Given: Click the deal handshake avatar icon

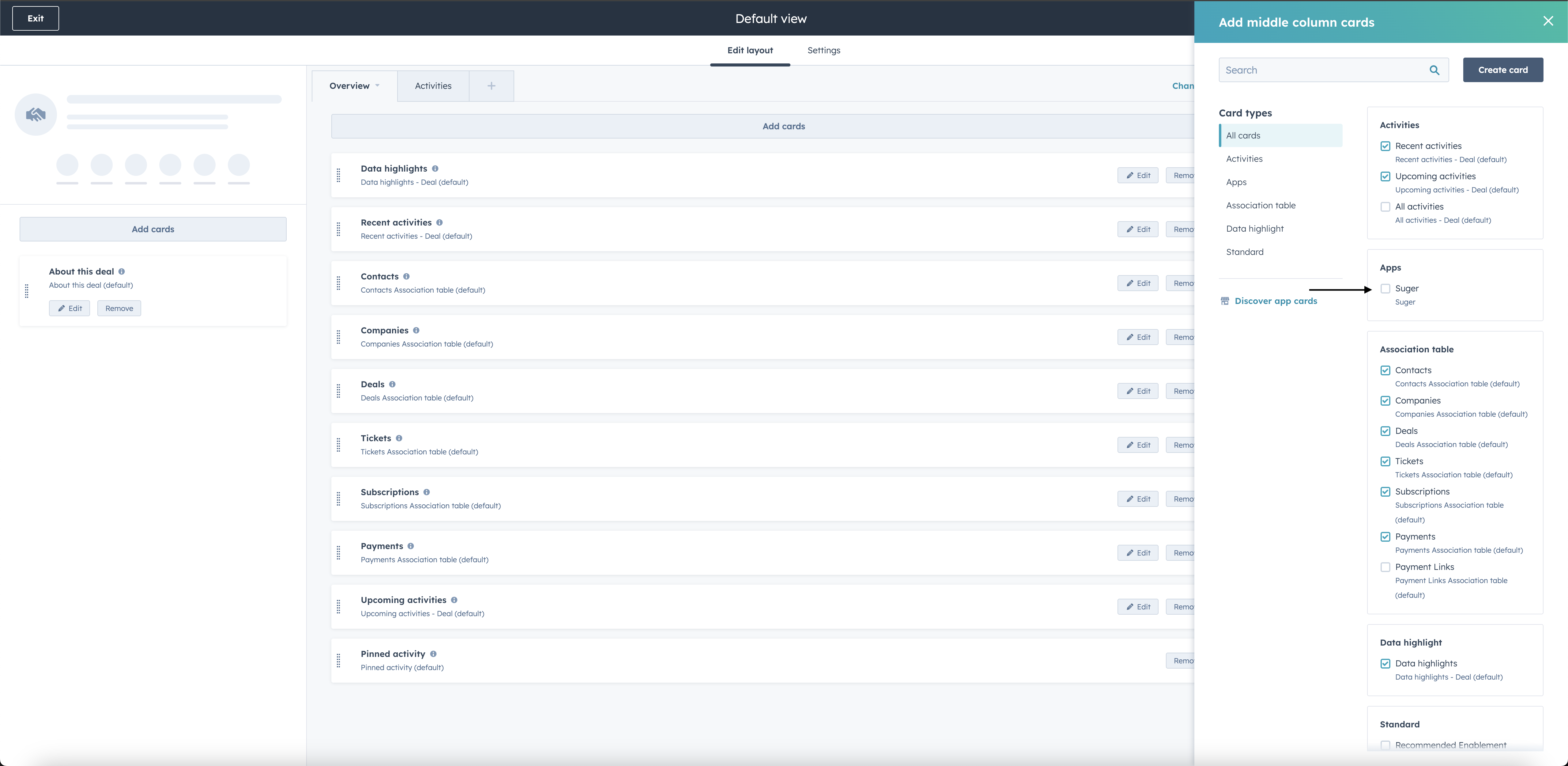Looking at the screenshot, I should [36, 115].
